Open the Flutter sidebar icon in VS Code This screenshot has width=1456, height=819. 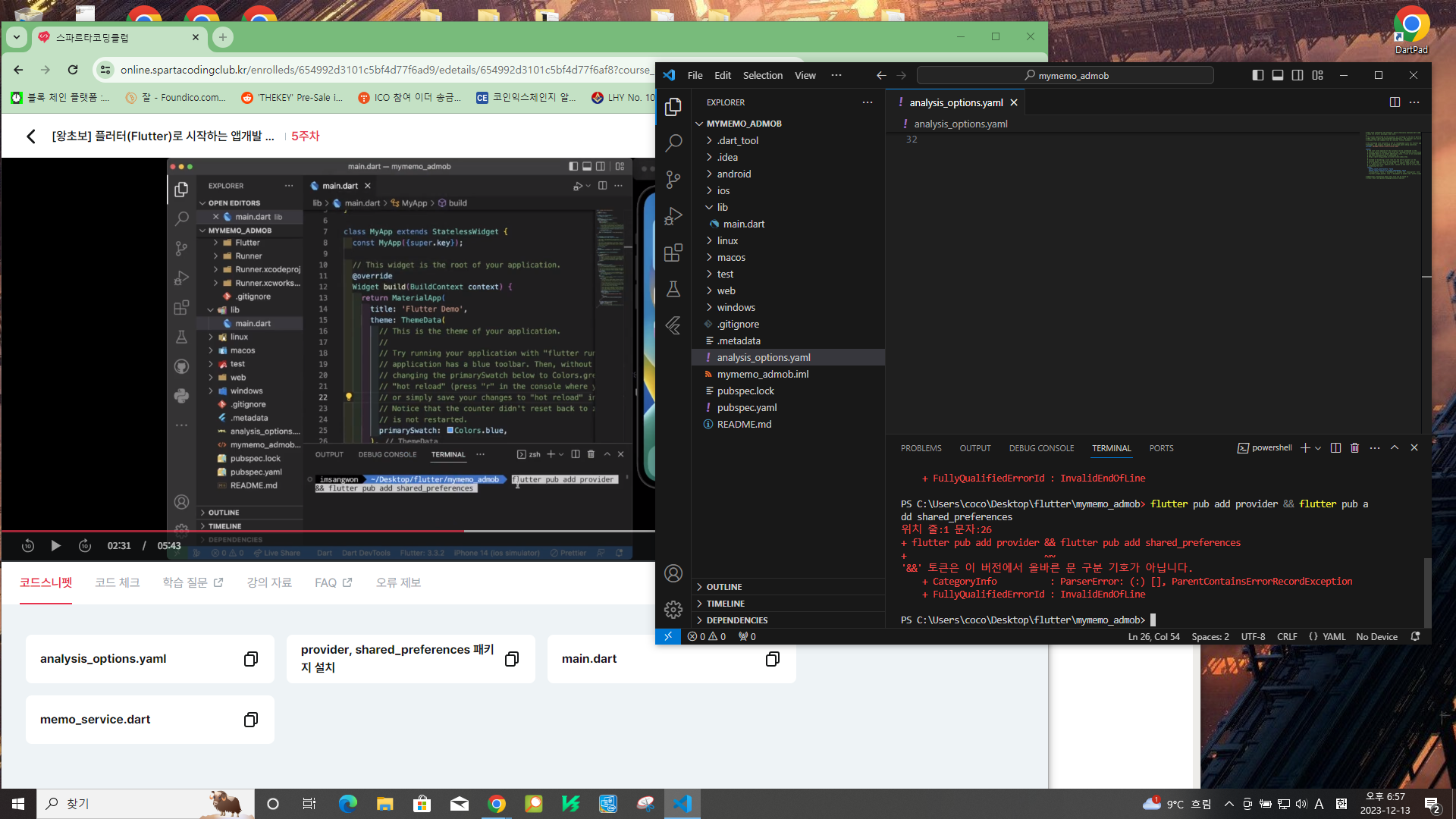(673, 325)
